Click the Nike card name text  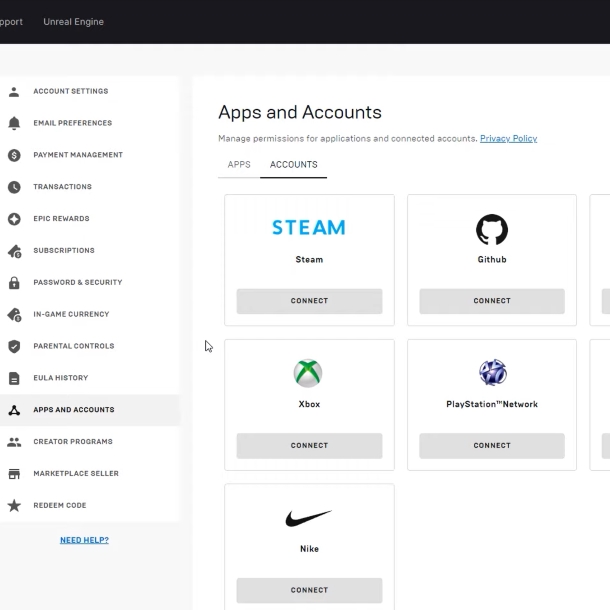[x=309, y=549]
